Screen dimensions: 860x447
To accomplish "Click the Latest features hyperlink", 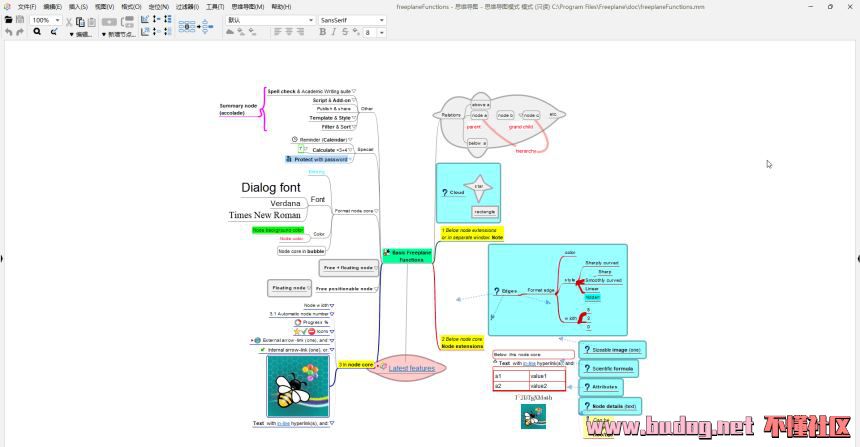I will click(x=411, y=368).
